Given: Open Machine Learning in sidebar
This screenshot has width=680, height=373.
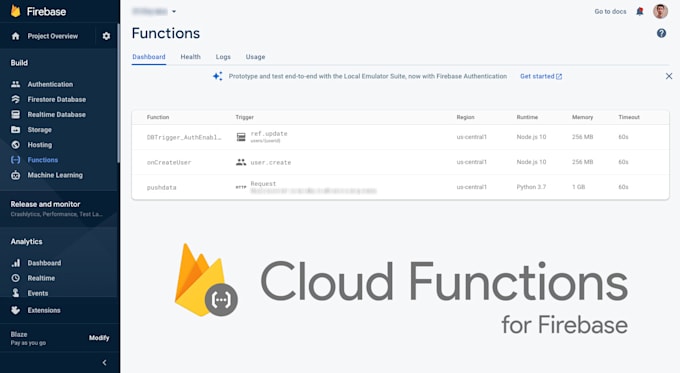Looking at the screenshot, I should (55, 175).
